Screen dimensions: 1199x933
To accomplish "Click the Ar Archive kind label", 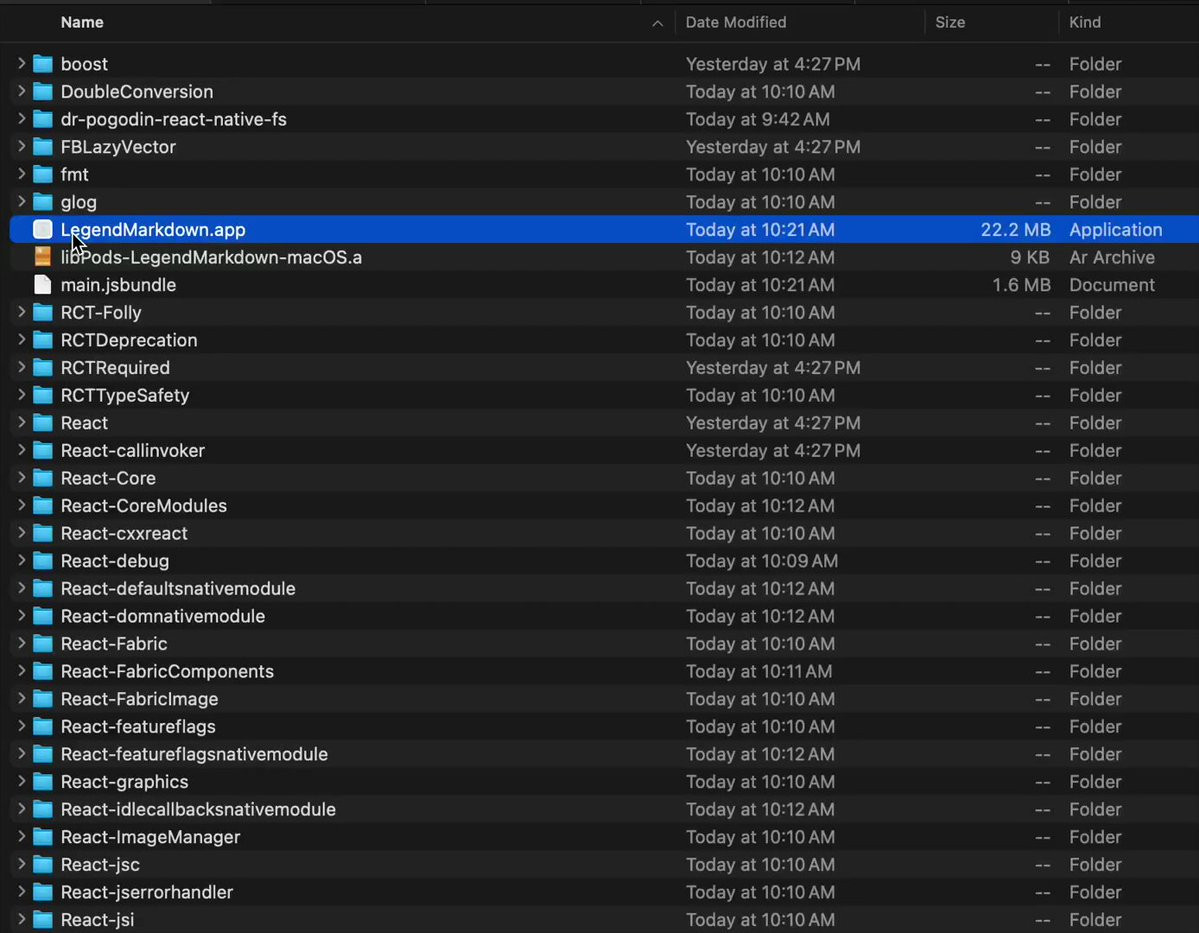I will click(x=1112, y=257).
